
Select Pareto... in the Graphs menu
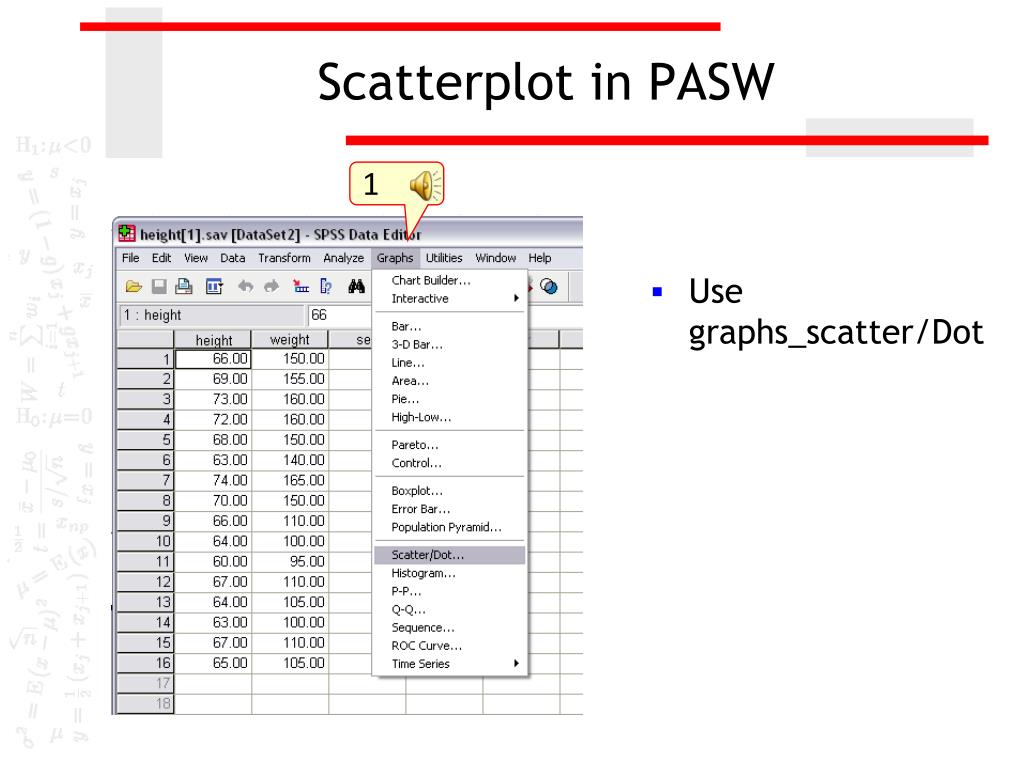(x=449, y=445)
